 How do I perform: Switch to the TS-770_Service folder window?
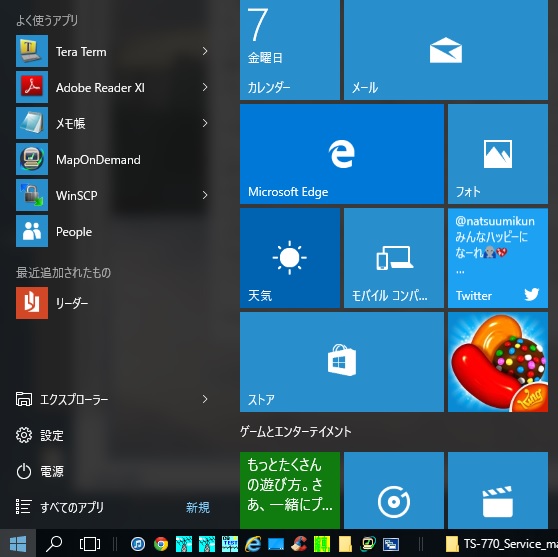pyautogui.click(x=501, y=543)
